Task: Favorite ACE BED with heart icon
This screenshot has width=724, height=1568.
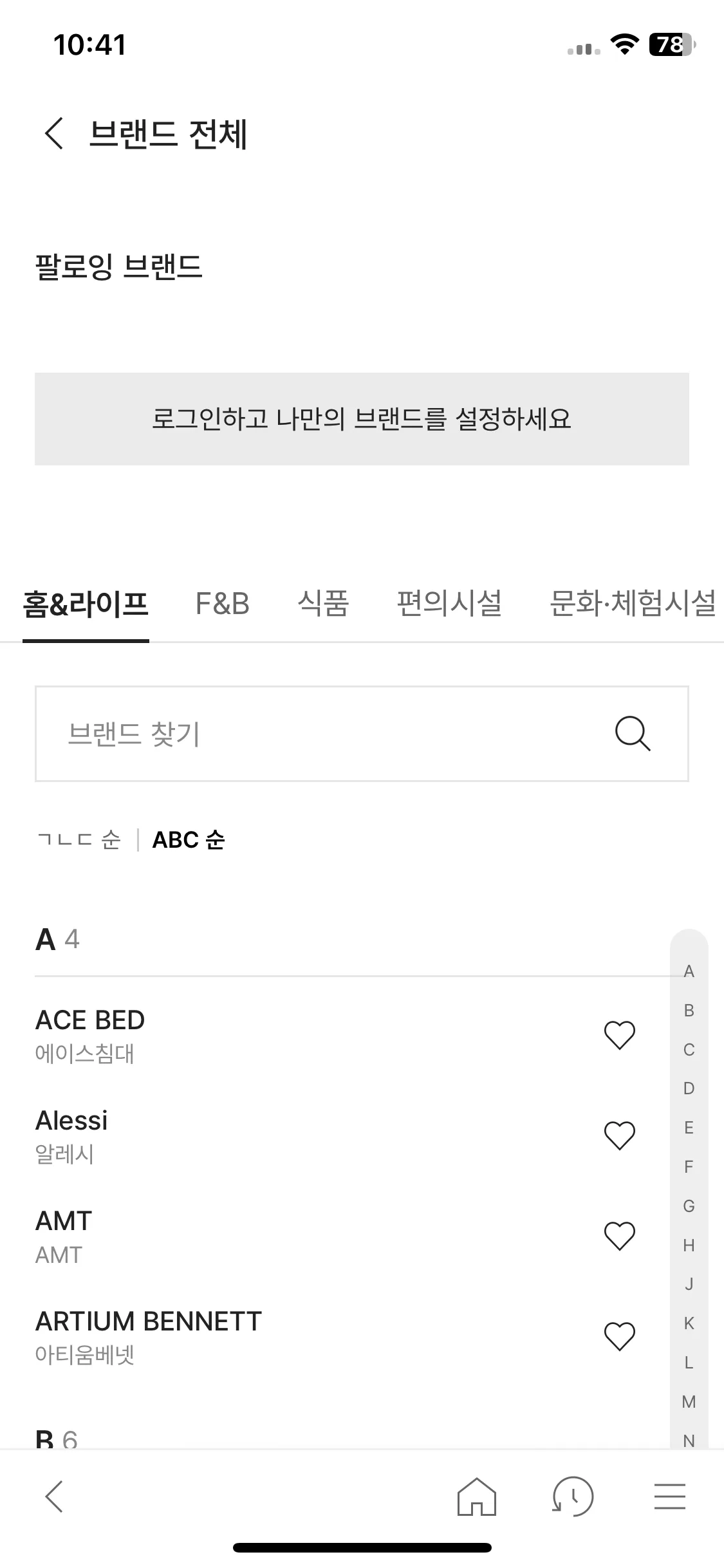Action: coord(620,1035)
